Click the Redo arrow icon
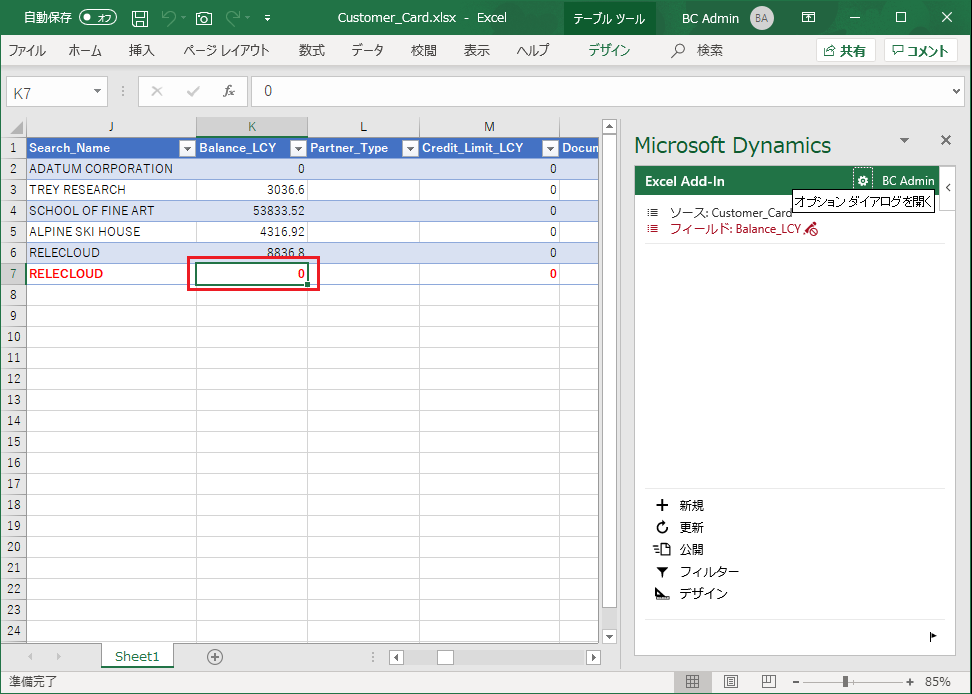This screenshot has height=694, width=972. pyautogui.click(x=232, y=18)
